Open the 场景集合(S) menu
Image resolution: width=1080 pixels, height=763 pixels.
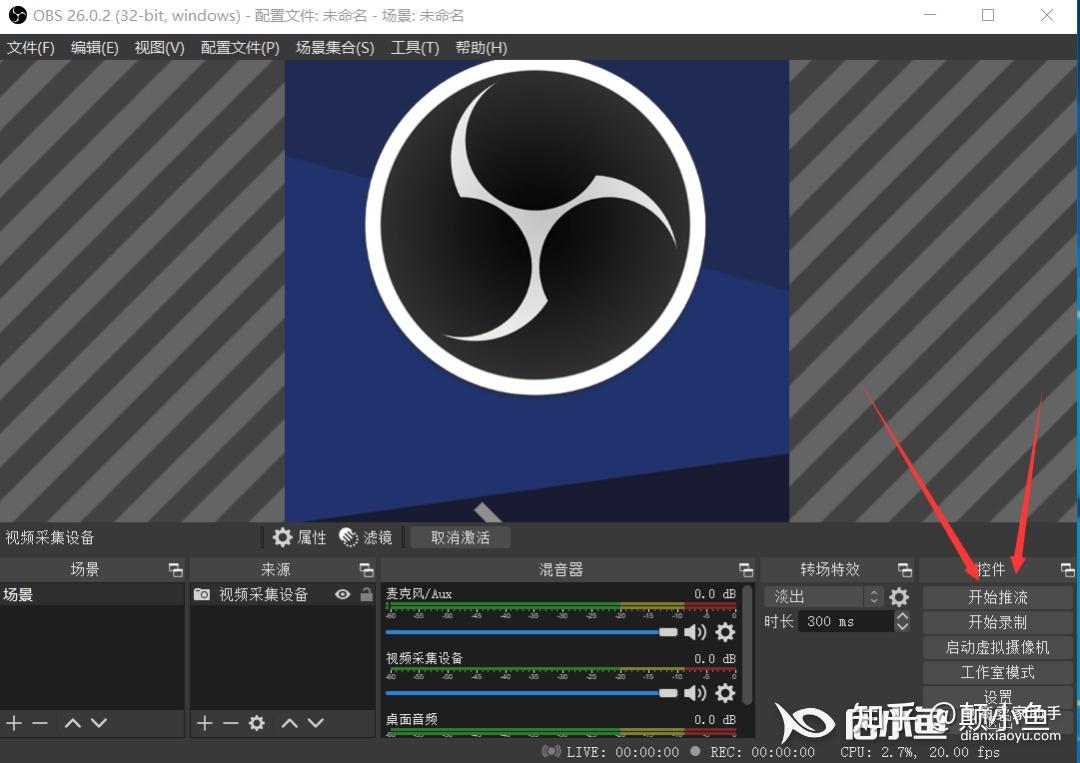(335, 48)
